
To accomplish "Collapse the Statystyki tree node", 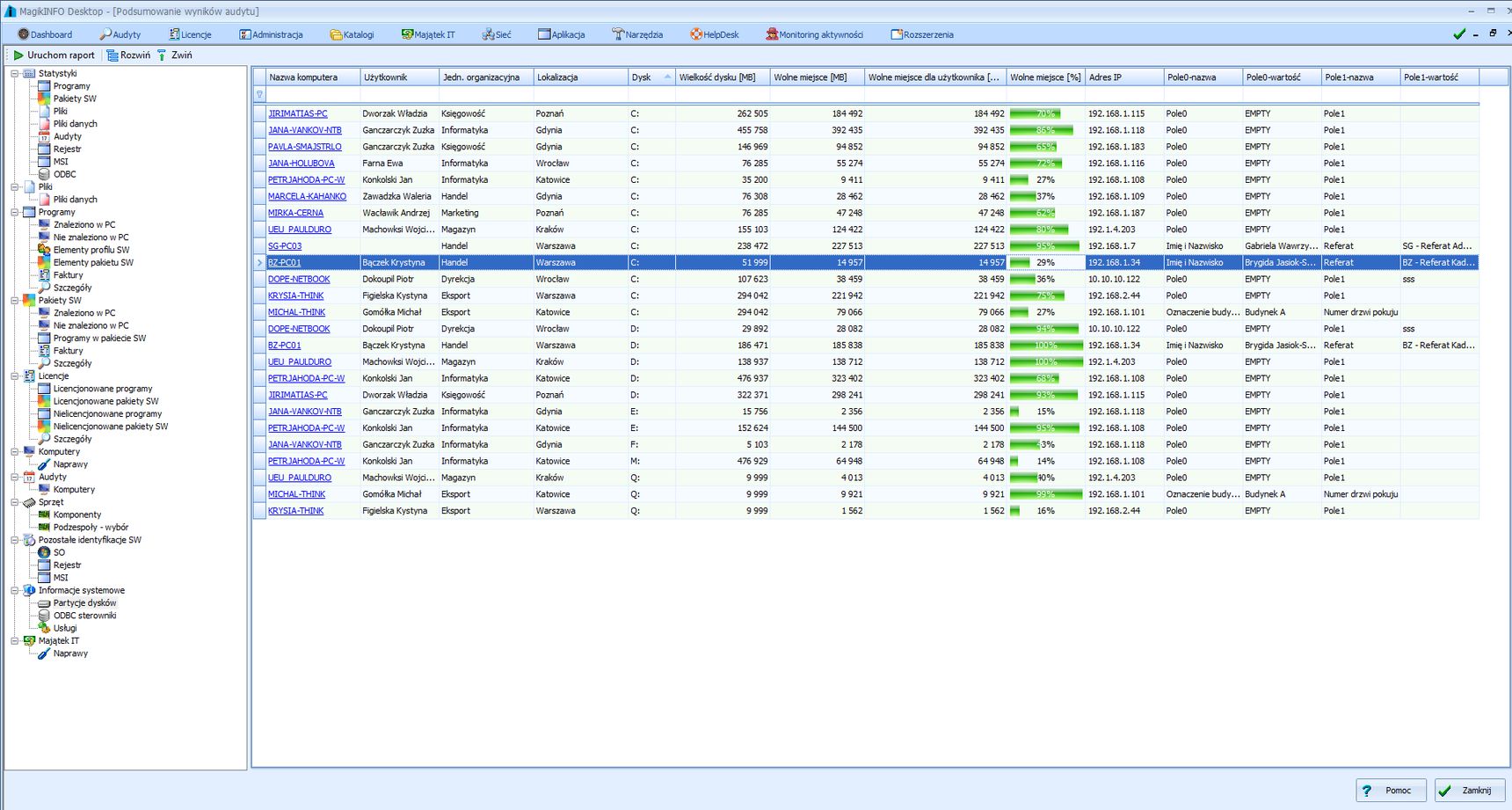I will [x=15, y=74].
